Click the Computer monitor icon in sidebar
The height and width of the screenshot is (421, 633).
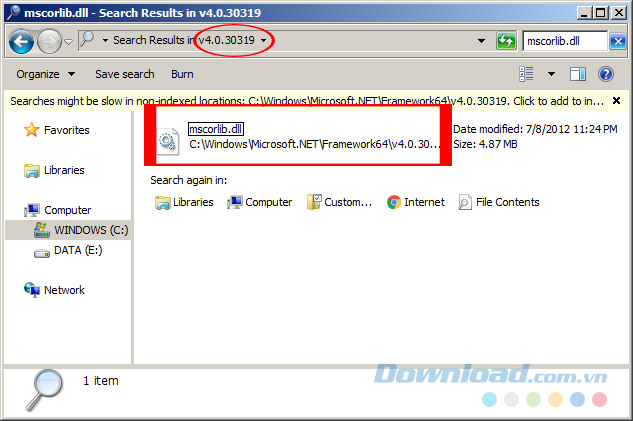(31, 210)
